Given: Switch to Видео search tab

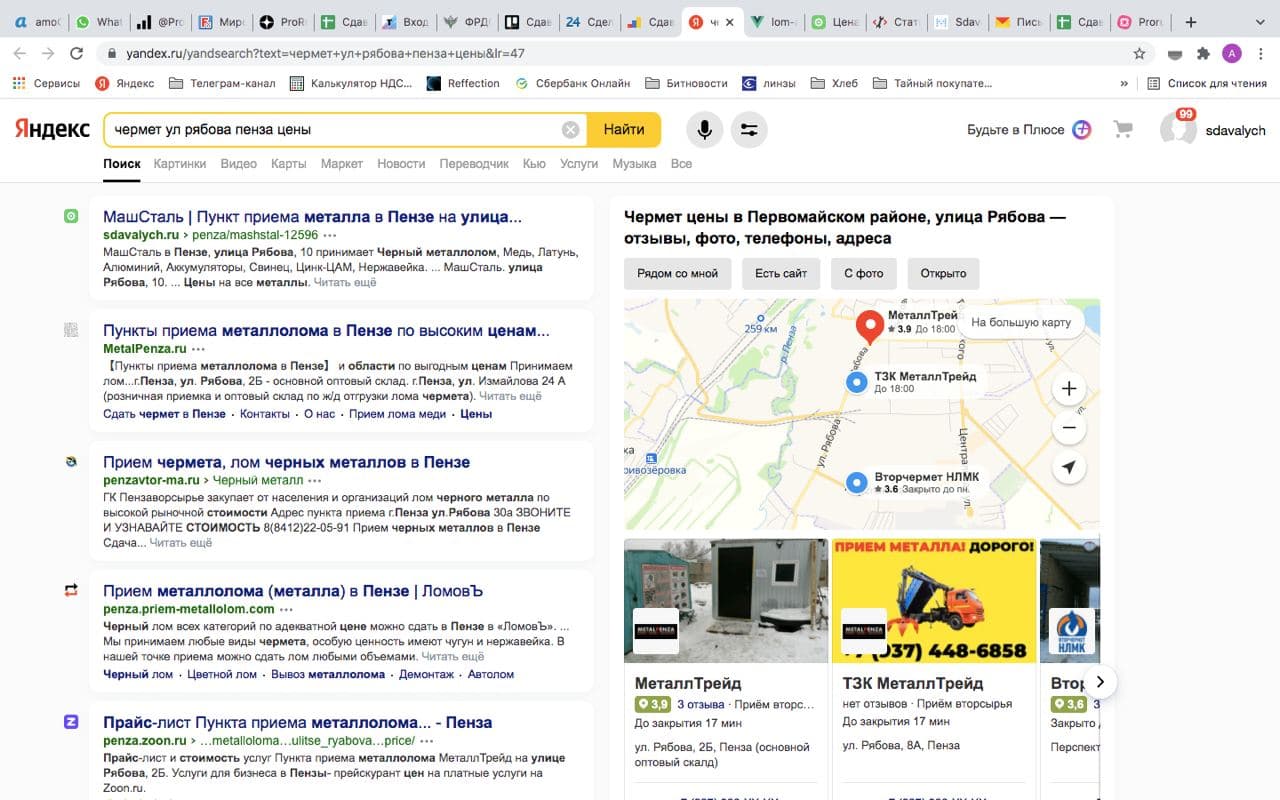Looking at the screenshot, I should click(x=239, y=163).
